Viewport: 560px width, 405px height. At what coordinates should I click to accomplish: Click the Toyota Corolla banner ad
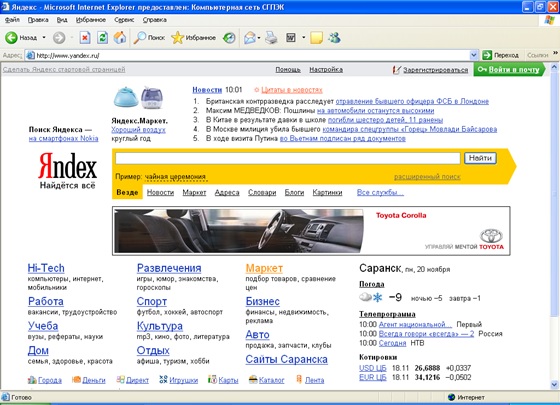[x=311, y=231]
